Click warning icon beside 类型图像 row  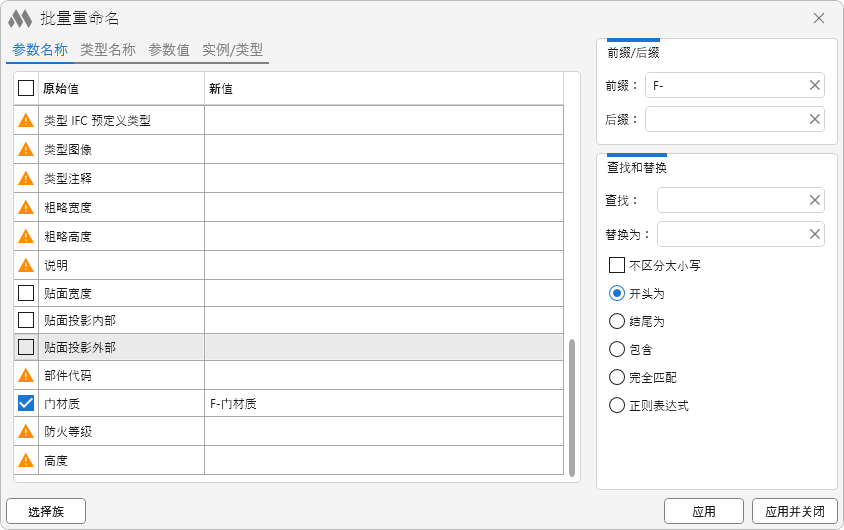tap(26, 150)
